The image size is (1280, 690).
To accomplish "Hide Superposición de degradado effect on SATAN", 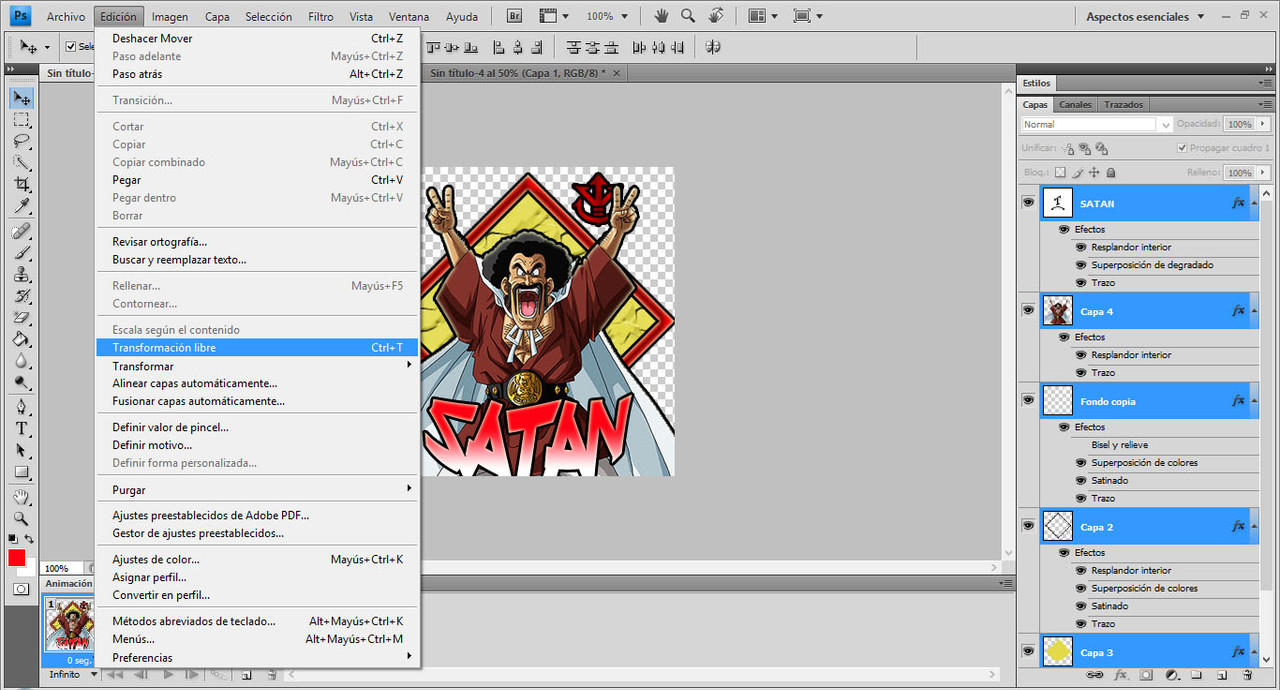I will [x=1081, y=265].
